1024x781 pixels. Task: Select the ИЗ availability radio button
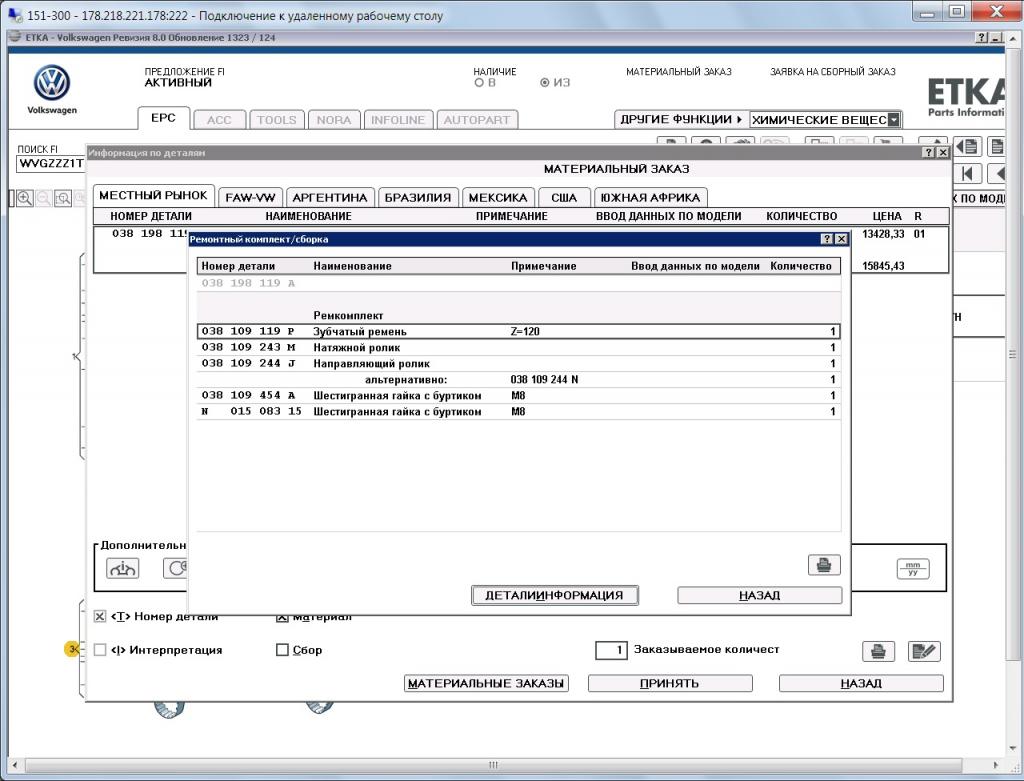(545, 83)
